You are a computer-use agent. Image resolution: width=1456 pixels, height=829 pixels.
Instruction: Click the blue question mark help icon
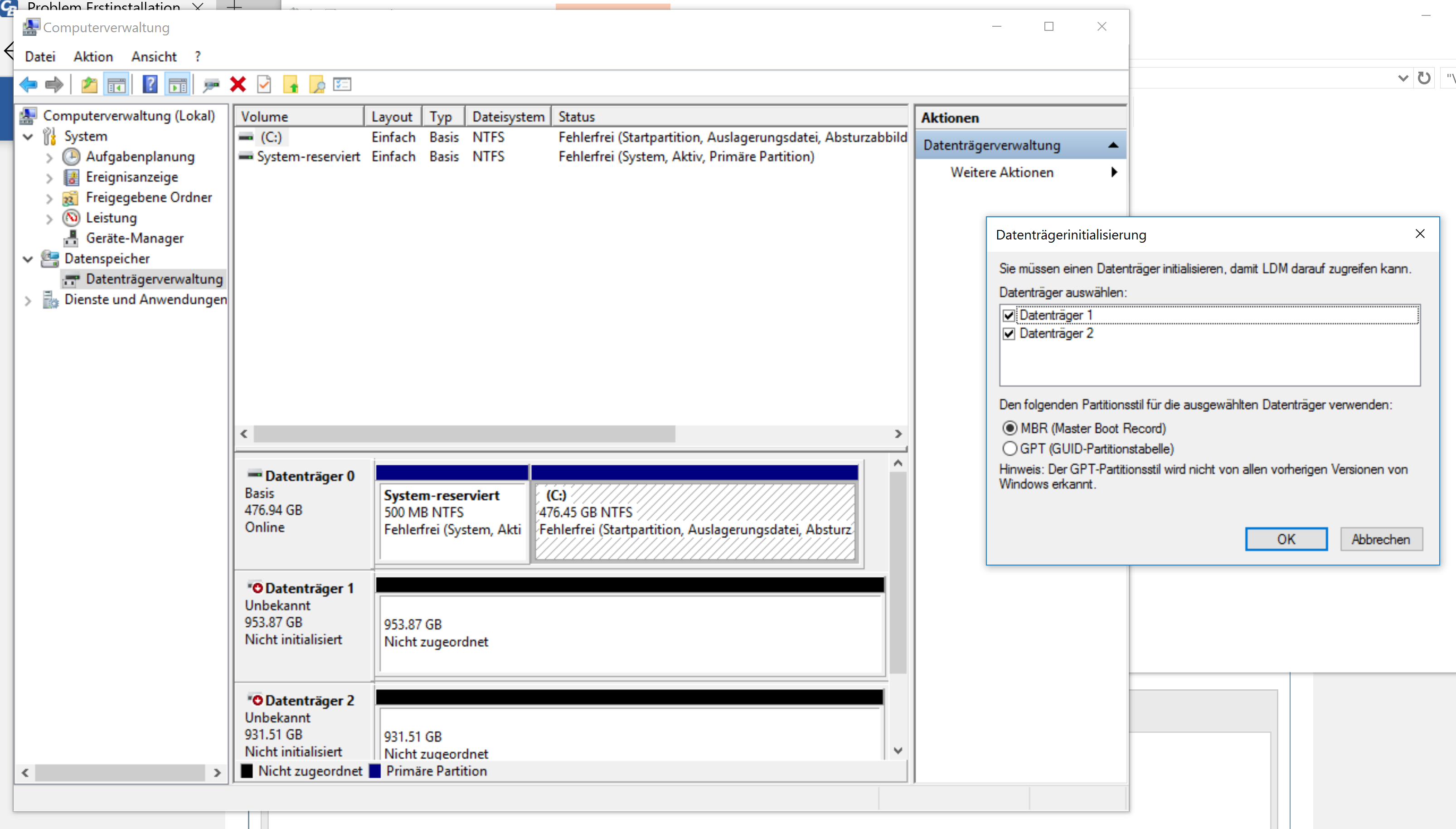click(x=150, y=85)
